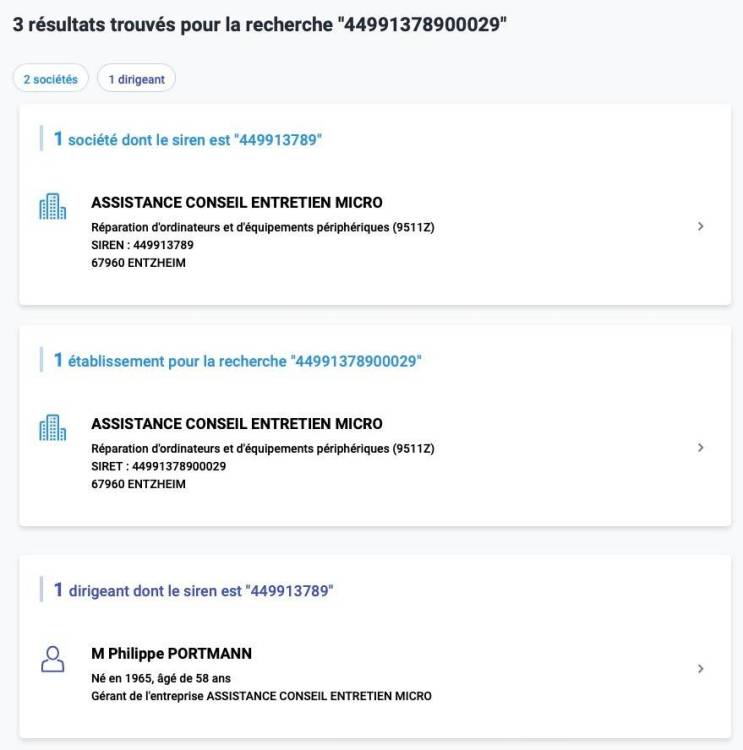Open the M Philippe PORTMANN profile link
The height and width of the screenshot is (750, 743).
tap(171, 654)
